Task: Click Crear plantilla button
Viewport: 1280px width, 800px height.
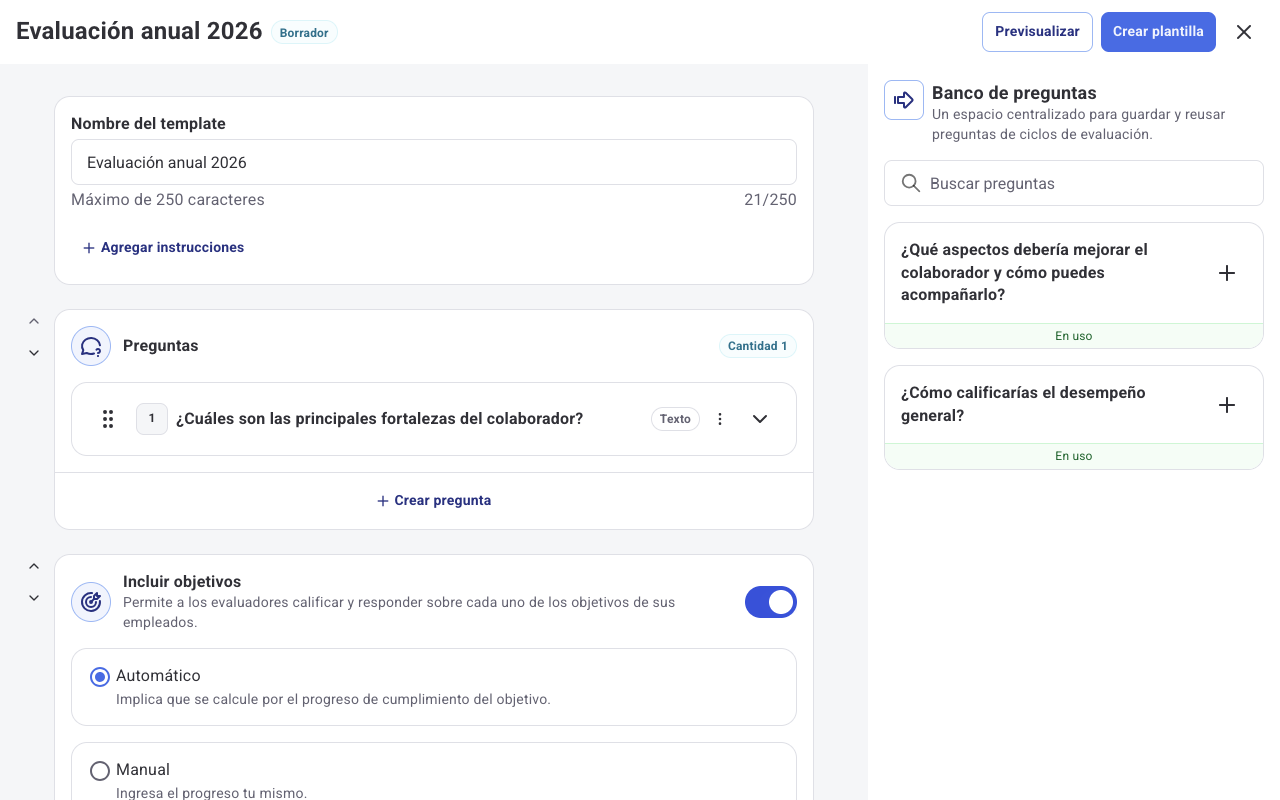Action: tap(1158, 32)
